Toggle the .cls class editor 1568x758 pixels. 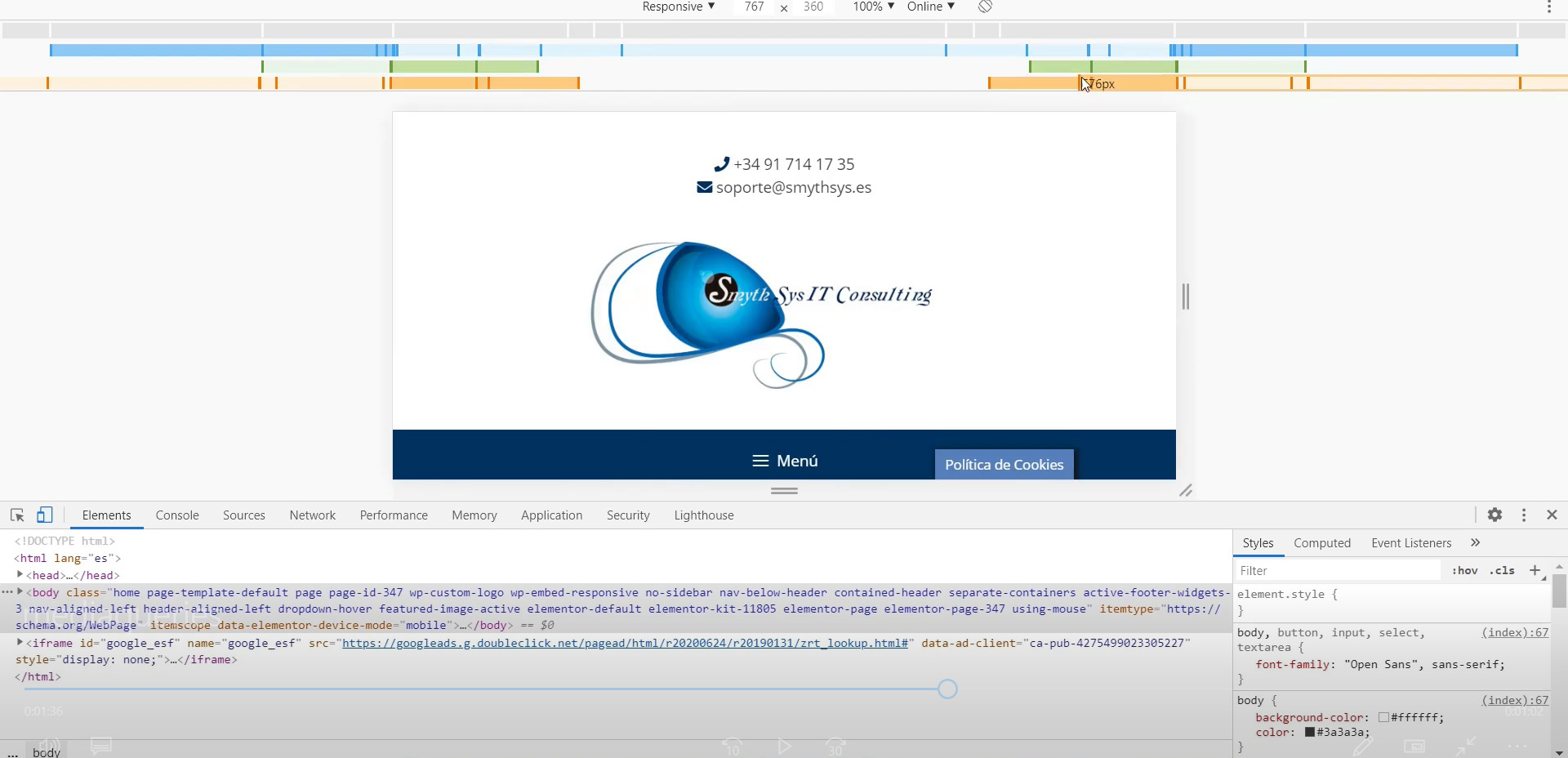[x=1502, y=570]
